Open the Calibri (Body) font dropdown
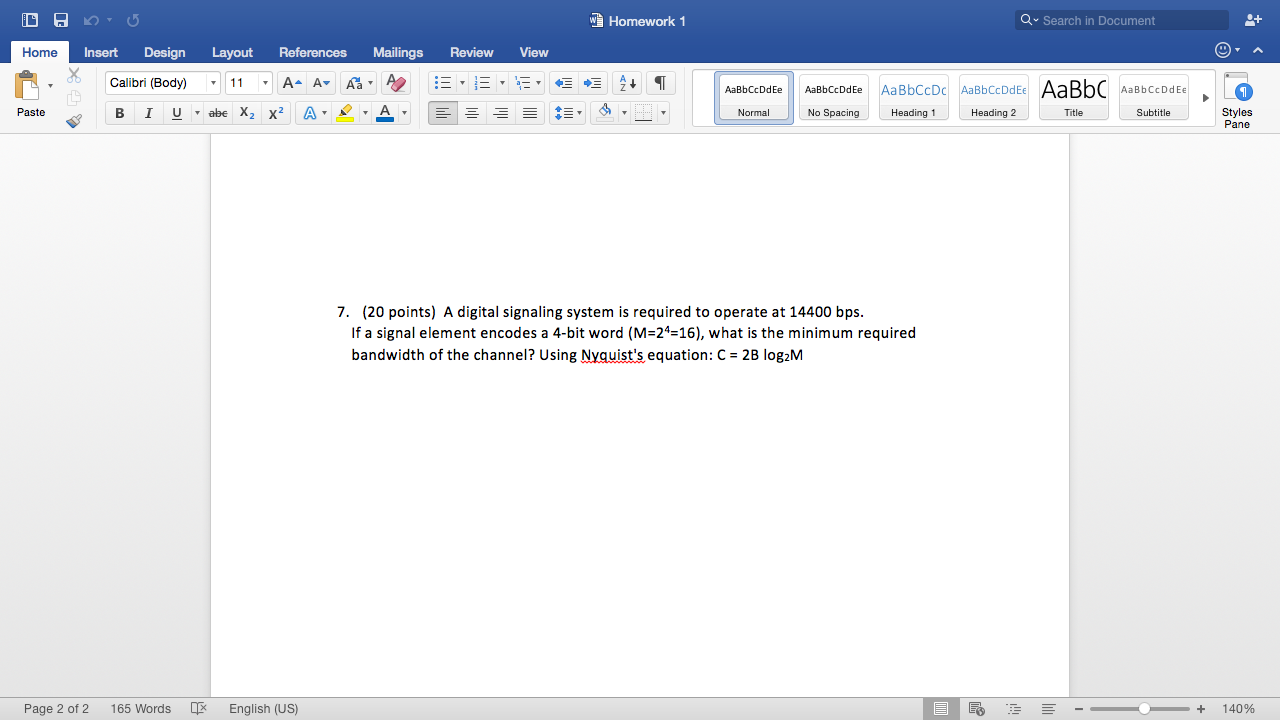The width and height of the screenshot is (1280, 720). click(x=162, y=83)
